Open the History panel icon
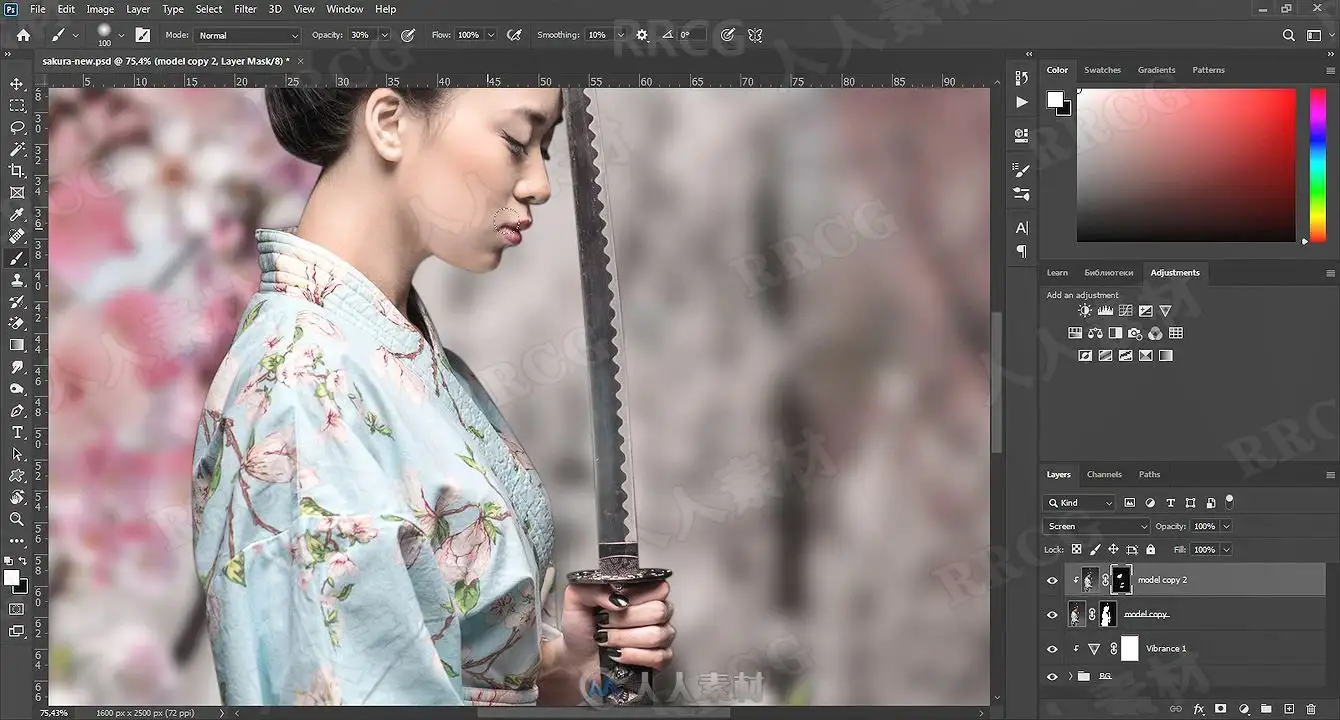 click(x=1021, y=78)
